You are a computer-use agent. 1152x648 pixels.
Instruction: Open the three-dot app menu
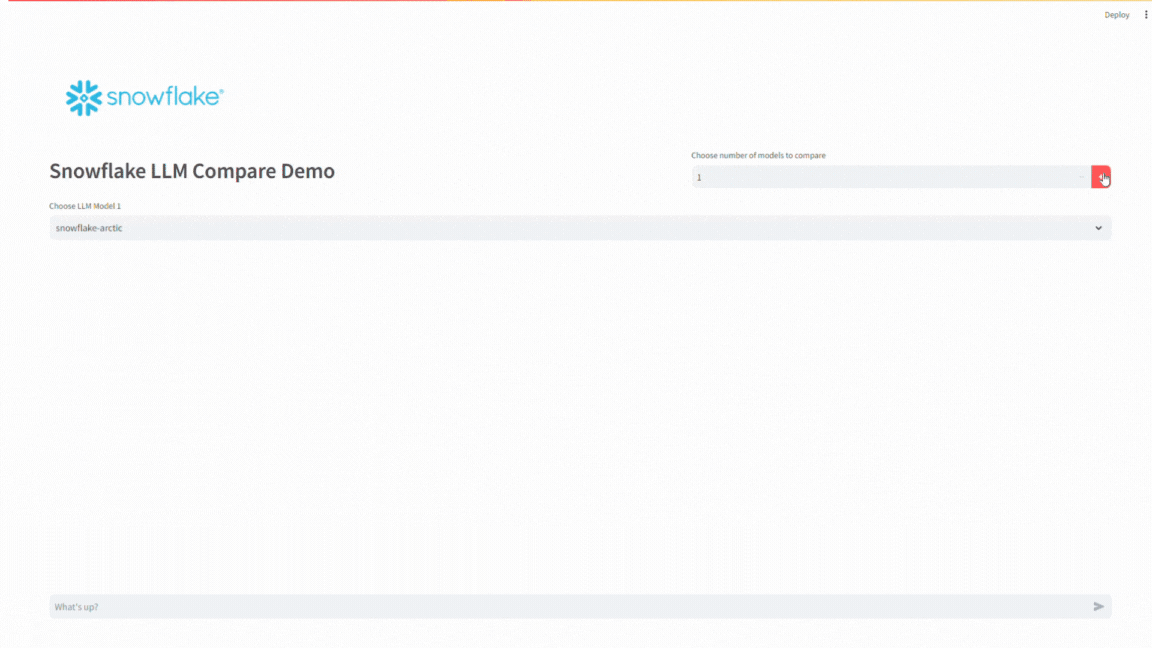pyautogui.click(x=1146, y=15)
